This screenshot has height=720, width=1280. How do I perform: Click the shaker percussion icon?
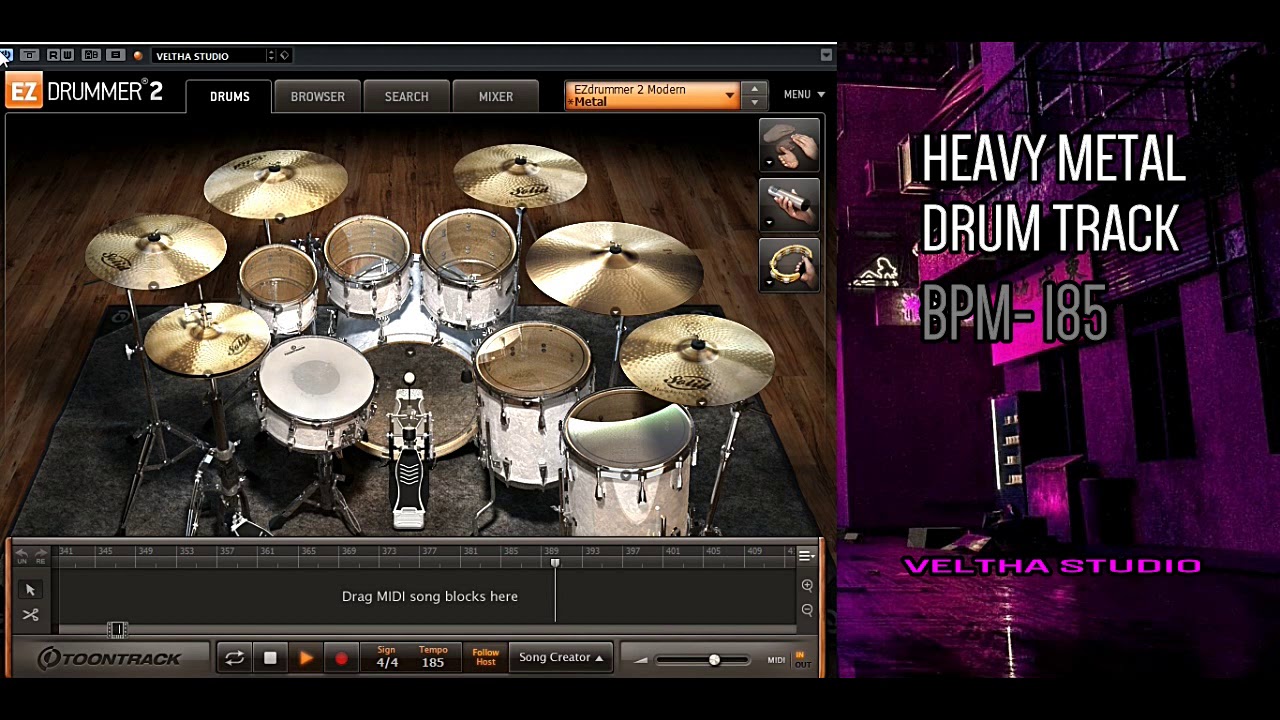[790, 205]
